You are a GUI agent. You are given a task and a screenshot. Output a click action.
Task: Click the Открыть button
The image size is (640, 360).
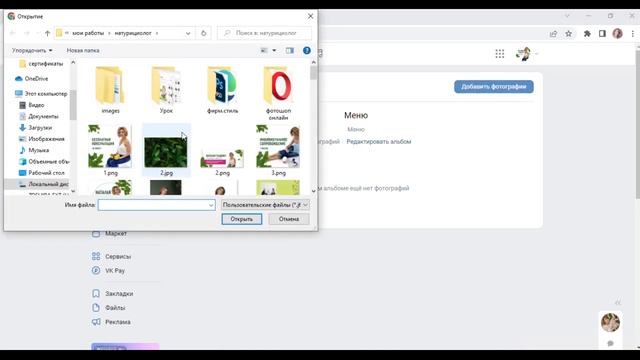242,219
